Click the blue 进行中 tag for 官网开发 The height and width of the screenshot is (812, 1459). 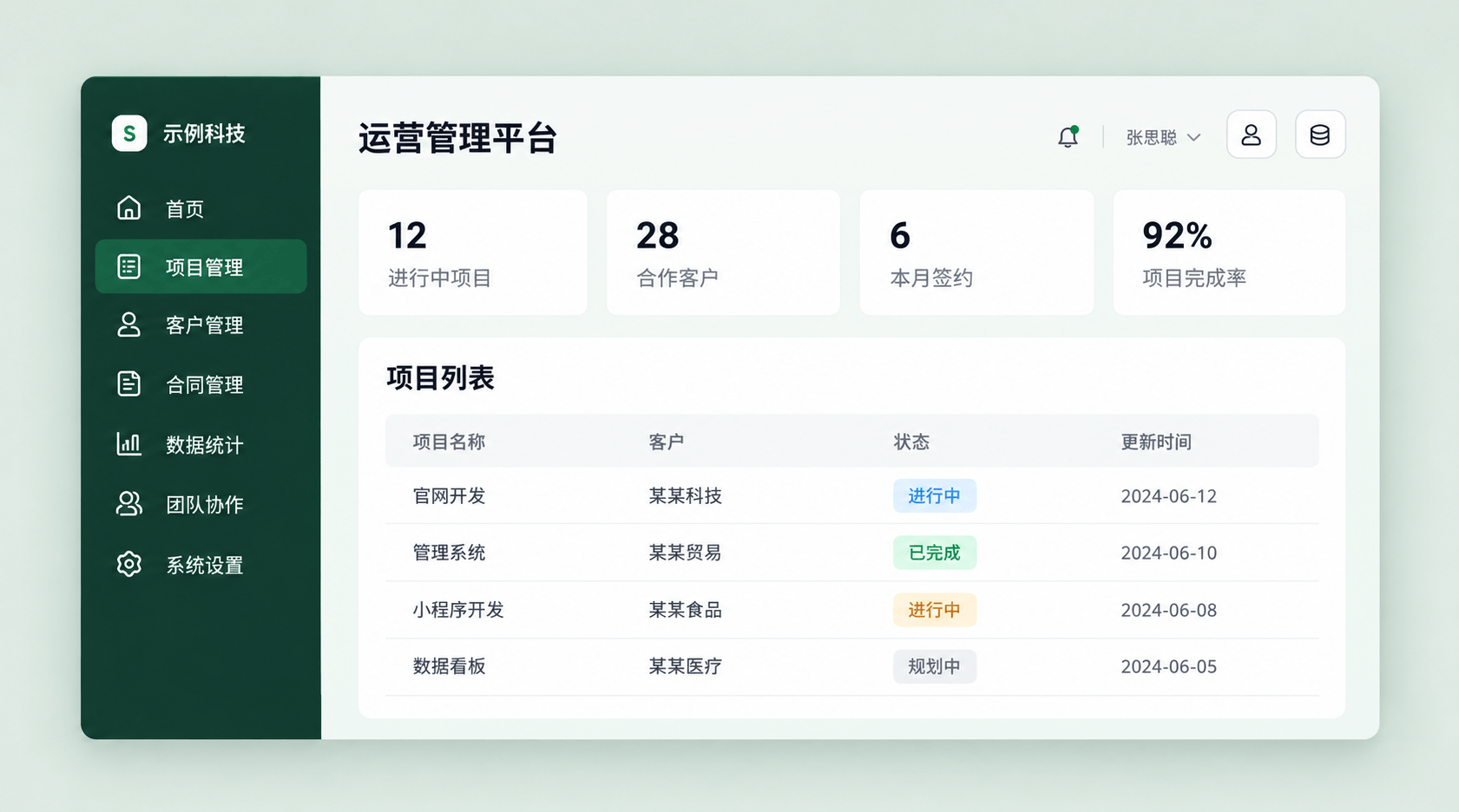click(935, 495)
